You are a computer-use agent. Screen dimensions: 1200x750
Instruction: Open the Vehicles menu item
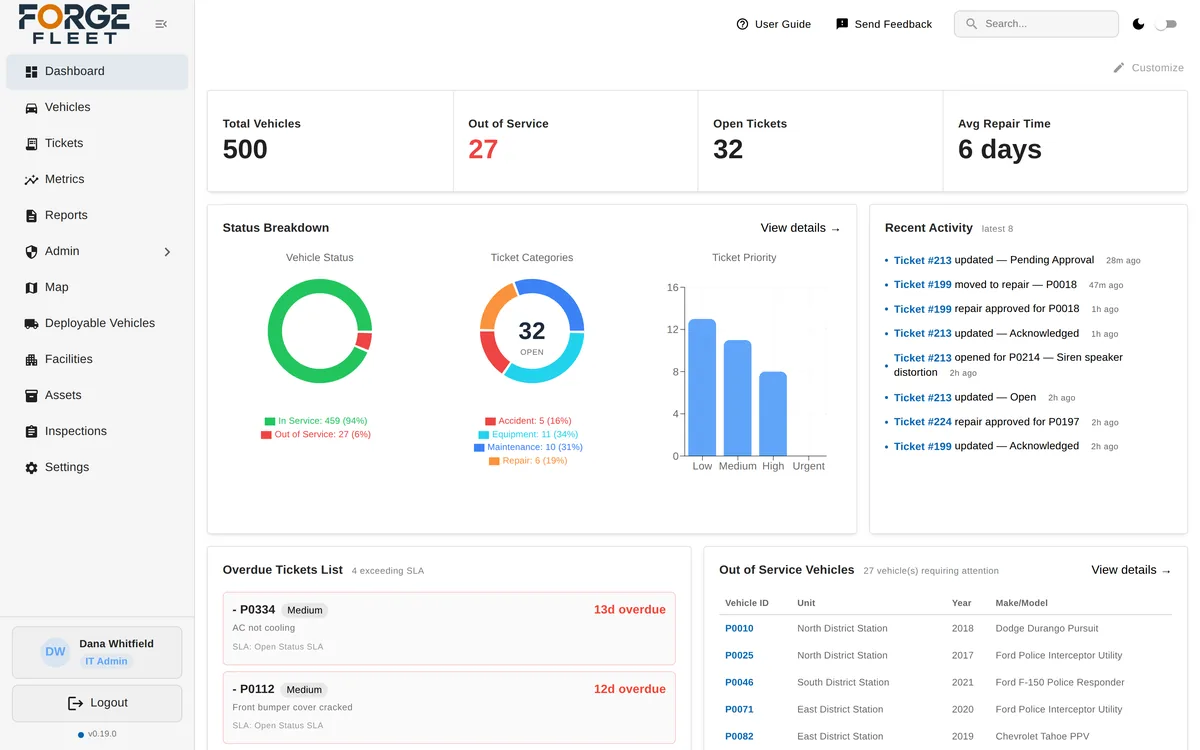pos(97,108)
